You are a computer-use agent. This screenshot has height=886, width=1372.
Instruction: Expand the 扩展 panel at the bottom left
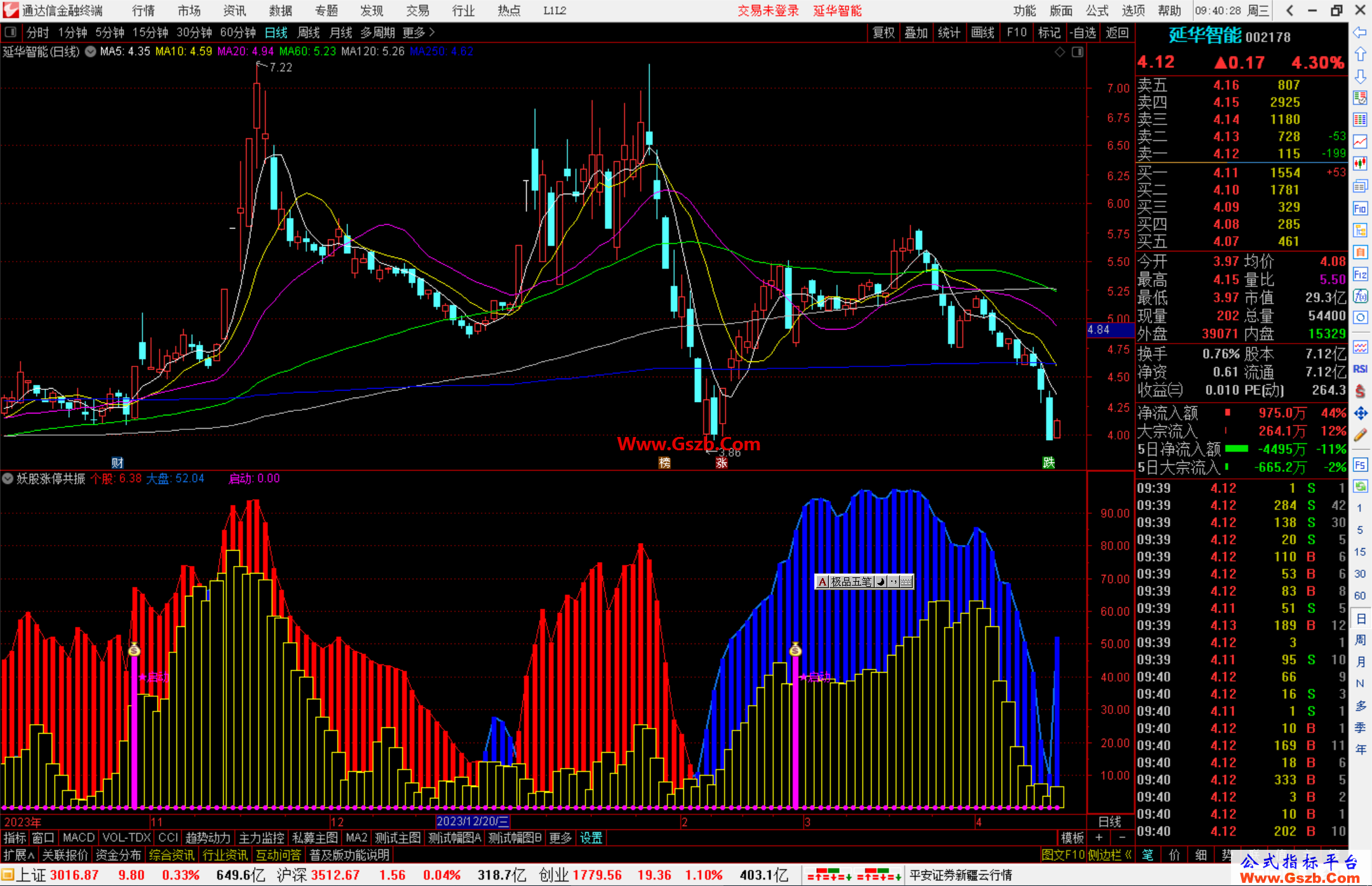19,856
